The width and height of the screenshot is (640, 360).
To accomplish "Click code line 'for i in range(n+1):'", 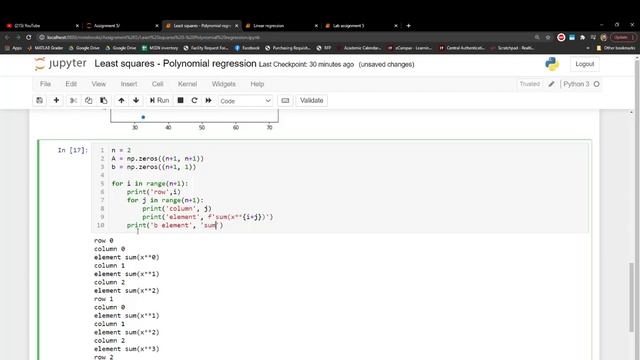I will coord(150,184).
